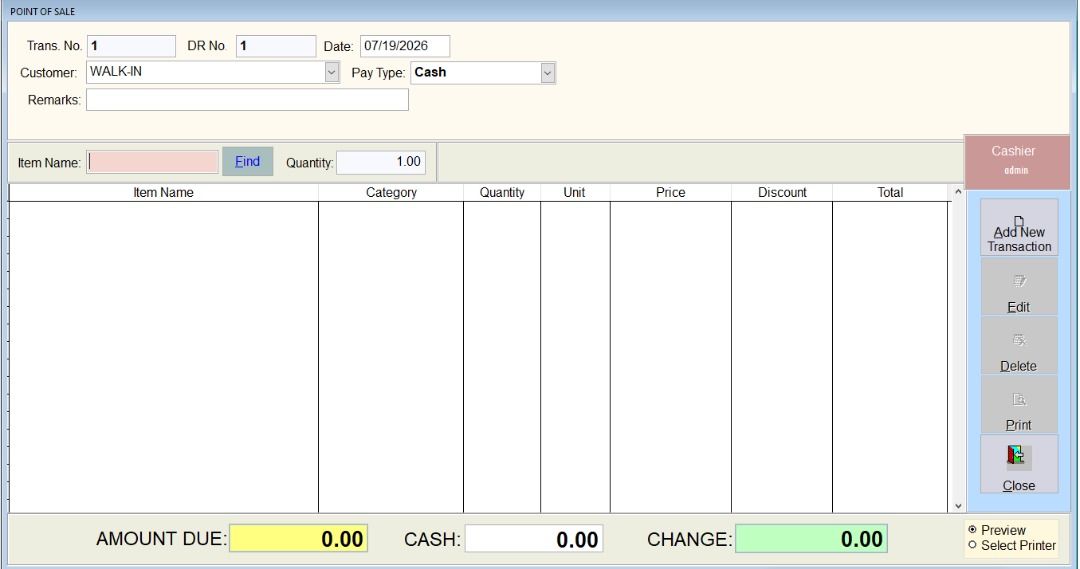The width and height of the screenshot is (1080, 569).
Task: Click the Find button
Action: (x=247, y=161)
